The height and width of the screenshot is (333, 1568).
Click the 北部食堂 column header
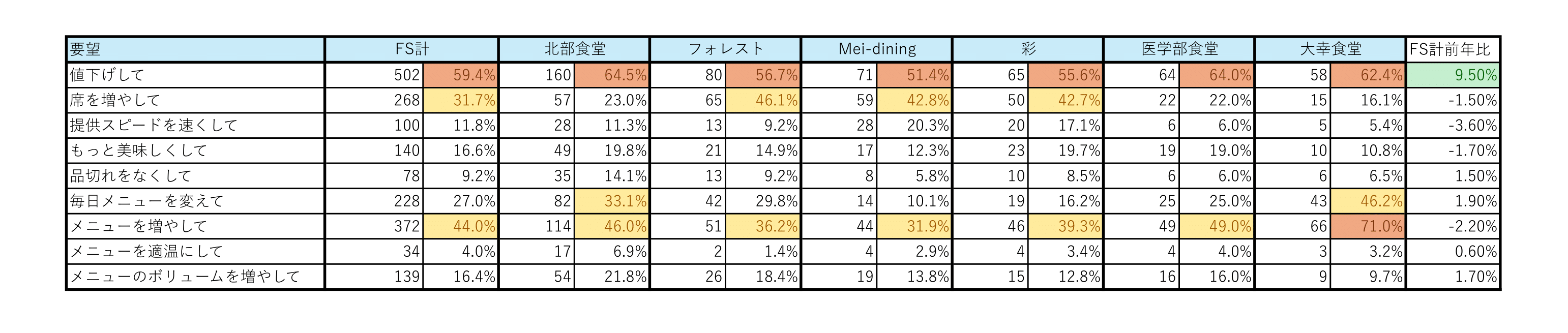(x=574, y=49)
